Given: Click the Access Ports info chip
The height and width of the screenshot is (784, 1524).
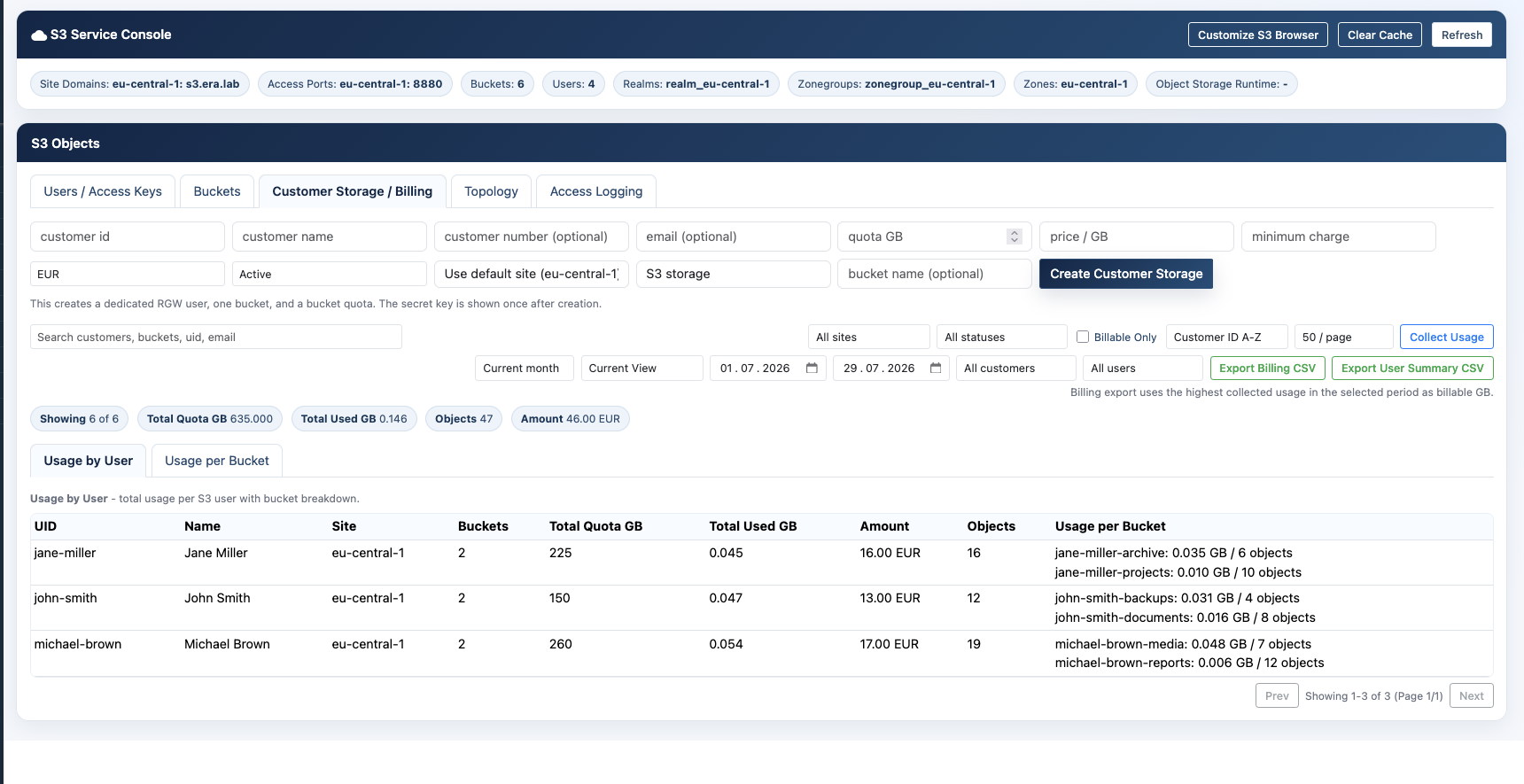Looking at the screenshot, I should pos(355,84).
